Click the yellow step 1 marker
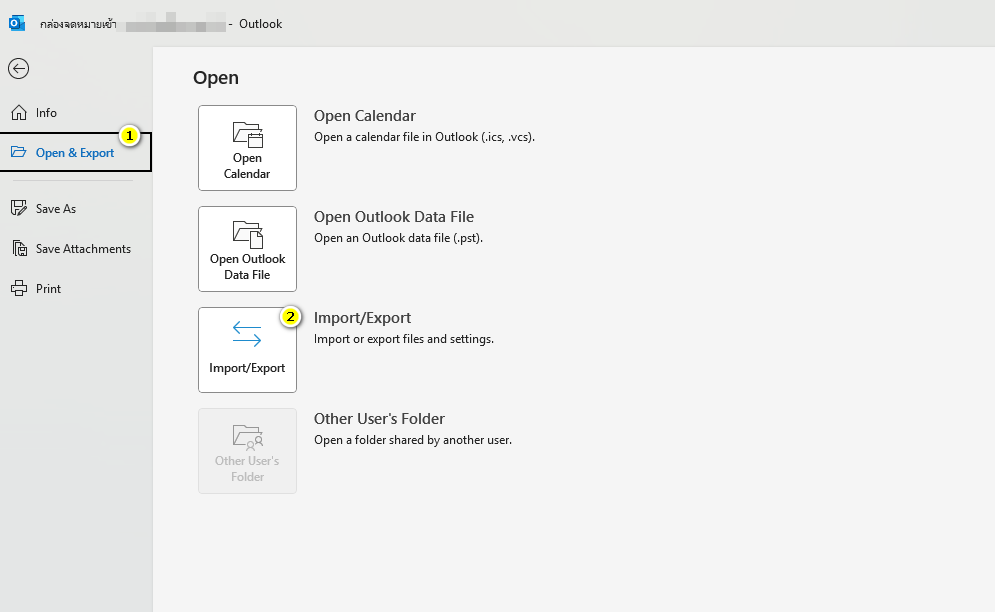This screenshot has height=612, width=995. [x=129, y=135]
